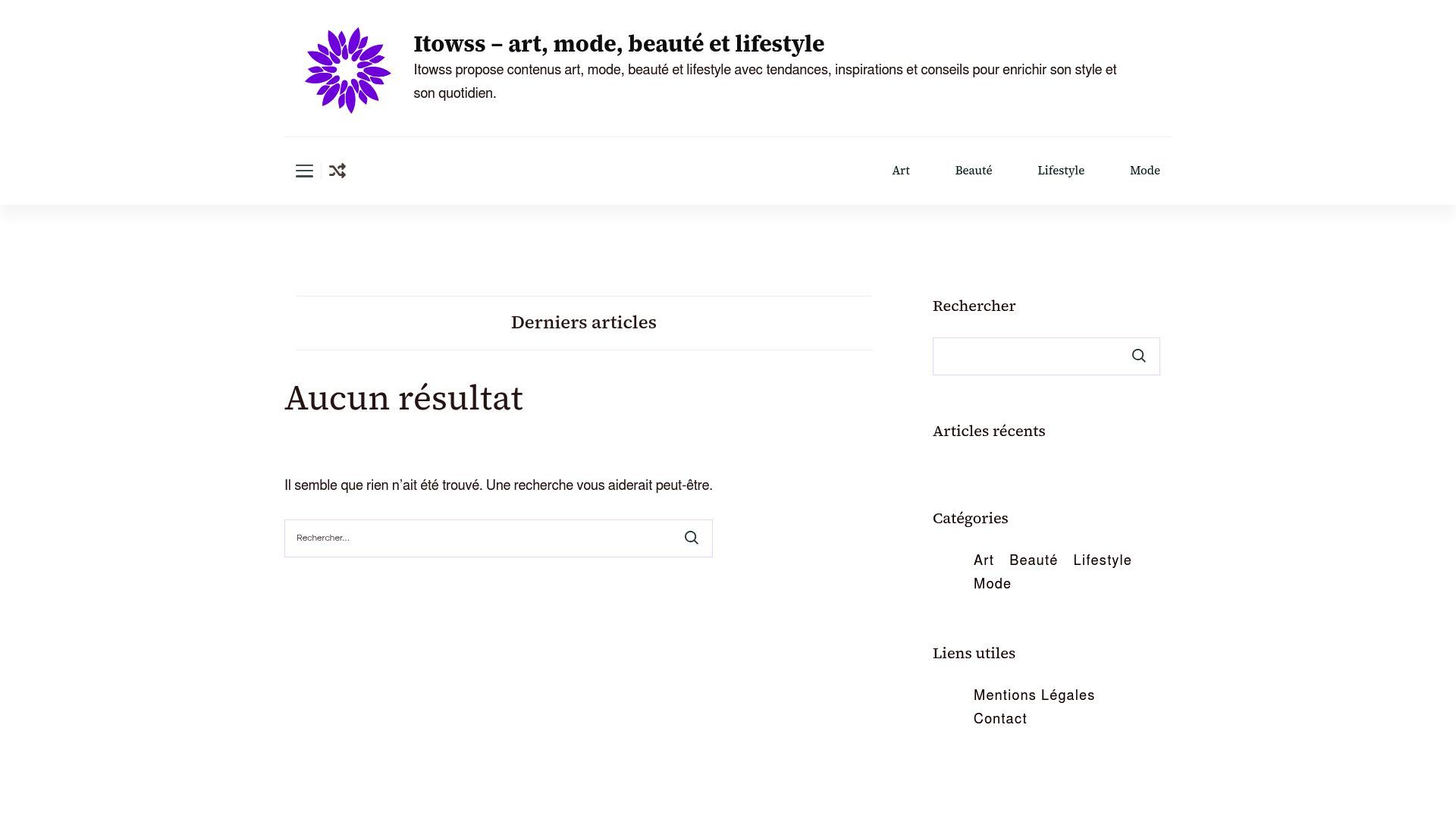Open the Art navigation menu item
Image resolution: width=1456 pixels, height=819 pixels.
click(901, 171)
